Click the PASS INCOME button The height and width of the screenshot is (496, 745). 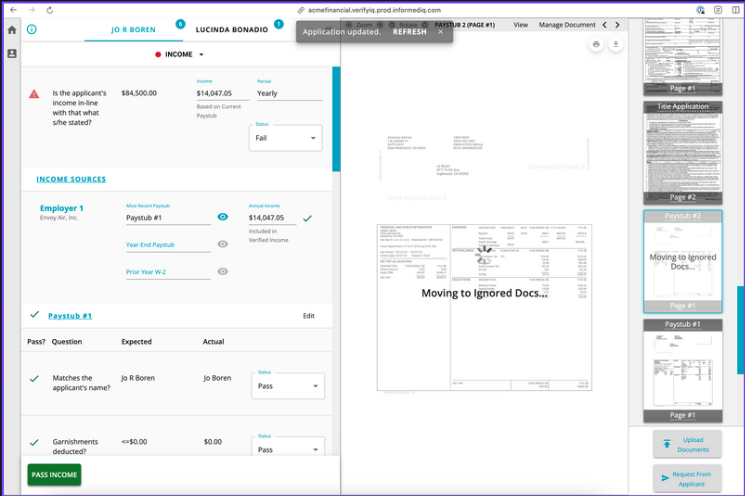54,475
